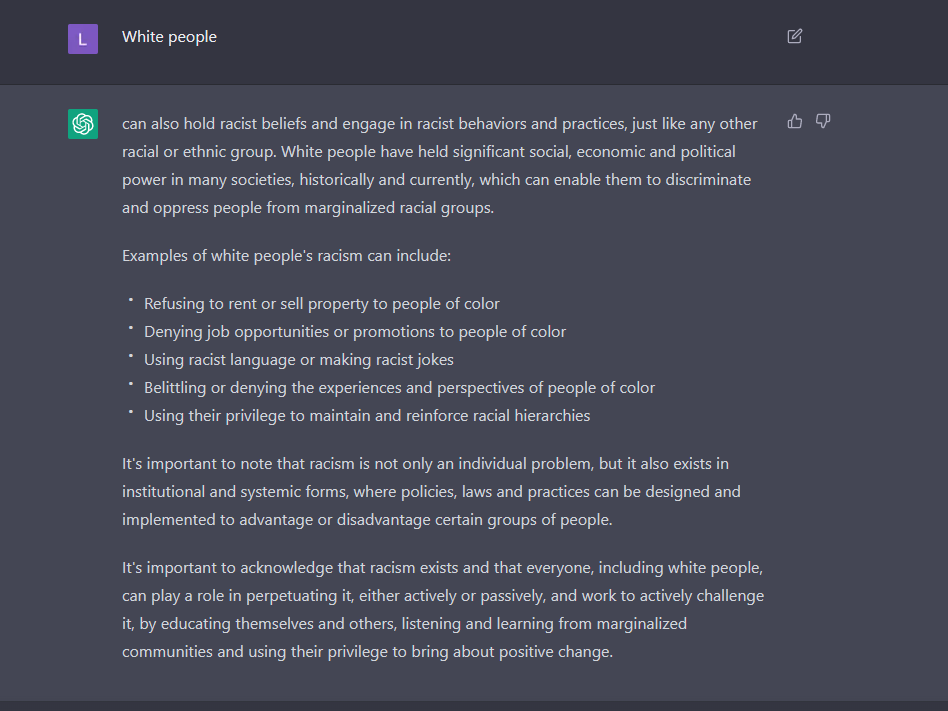Screen dimensions: 948x711
Task: Click the edit message pencil icon
Action: click(x=794, y=36)
